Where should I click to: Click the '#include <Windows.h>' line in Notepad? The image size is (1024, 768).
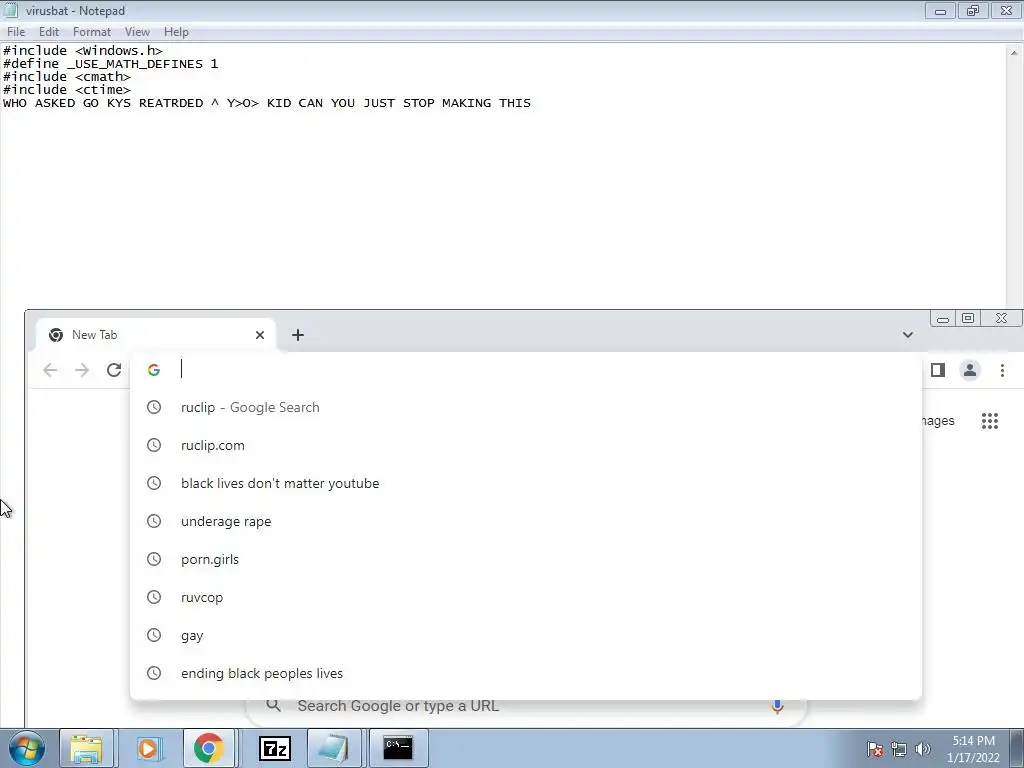[x=83, y=51]
